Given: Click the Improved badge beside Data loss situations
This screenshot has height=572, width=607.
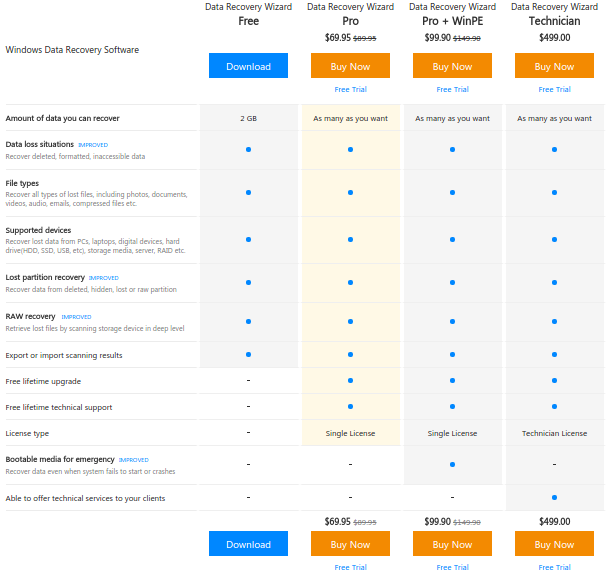Looking at the screenshot, I should [93, 145].
